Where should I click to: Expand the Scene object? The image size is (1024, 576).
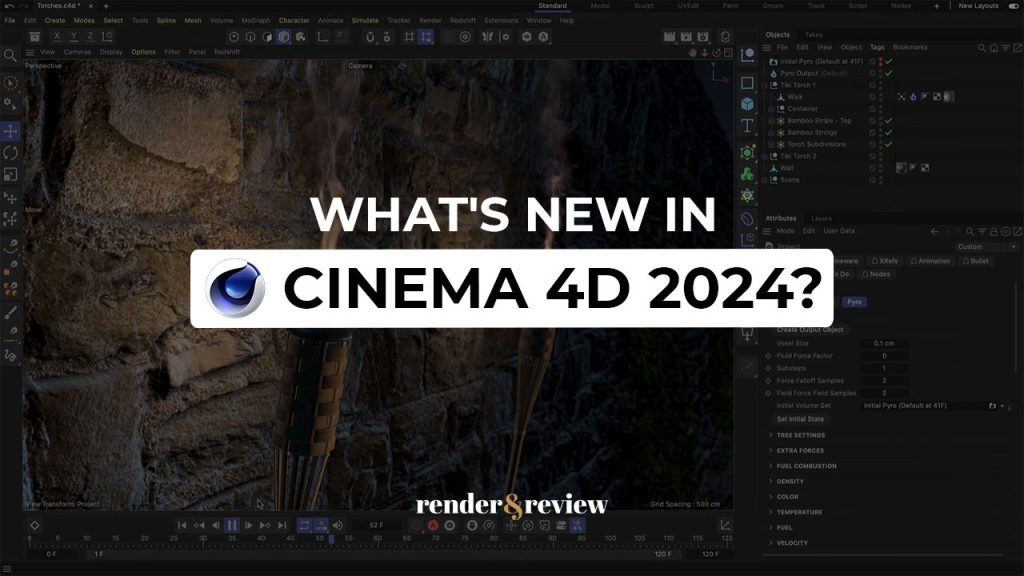click(x=765, y=180)
